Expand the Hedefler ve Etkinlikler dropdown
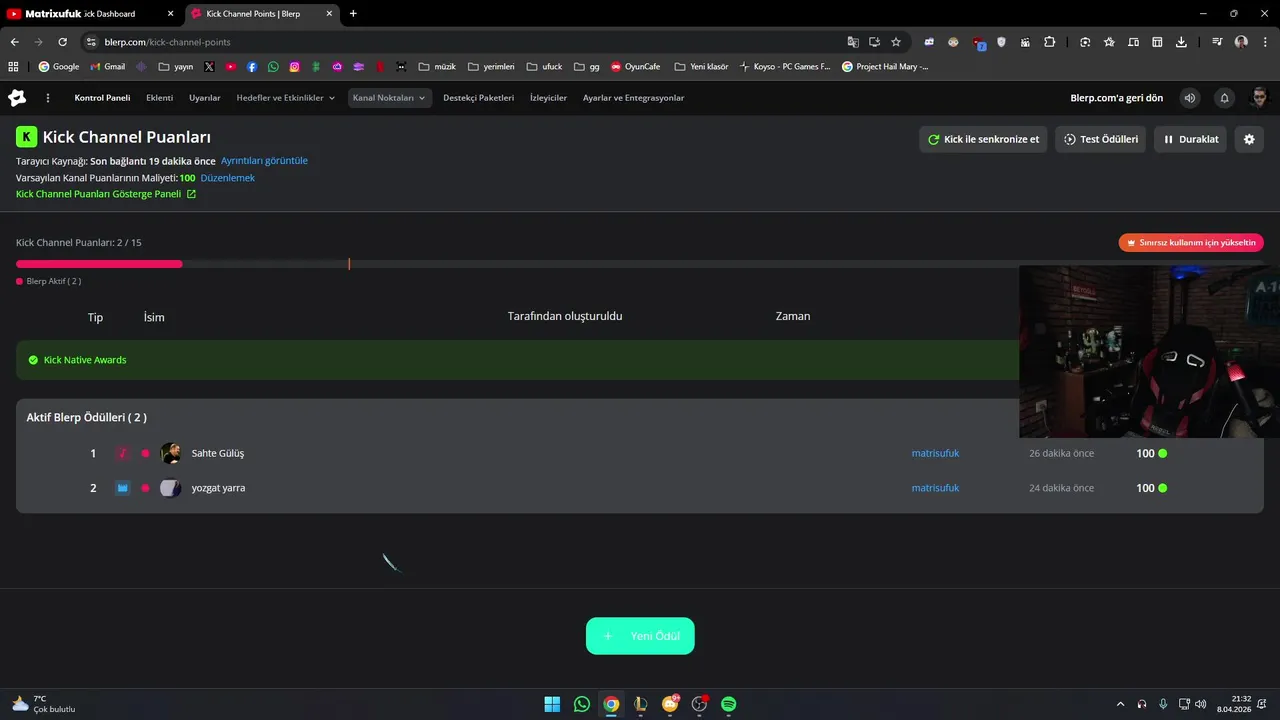The width and height of the screenshot is (1280, 720). click(x=285, y=98)
